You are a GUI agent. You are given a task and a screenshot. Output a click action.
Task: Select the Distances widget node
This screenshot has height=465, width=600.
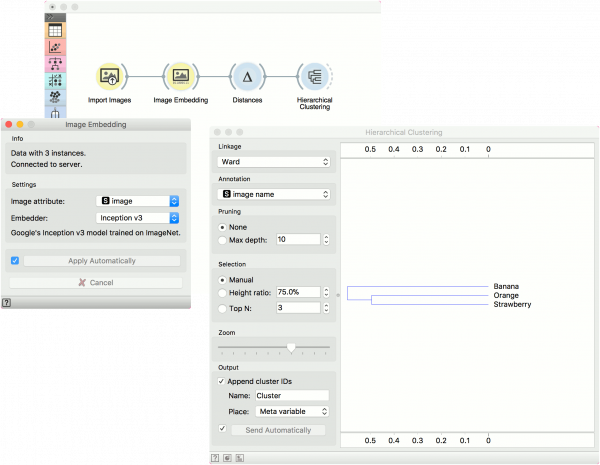[x=247, y=76]
